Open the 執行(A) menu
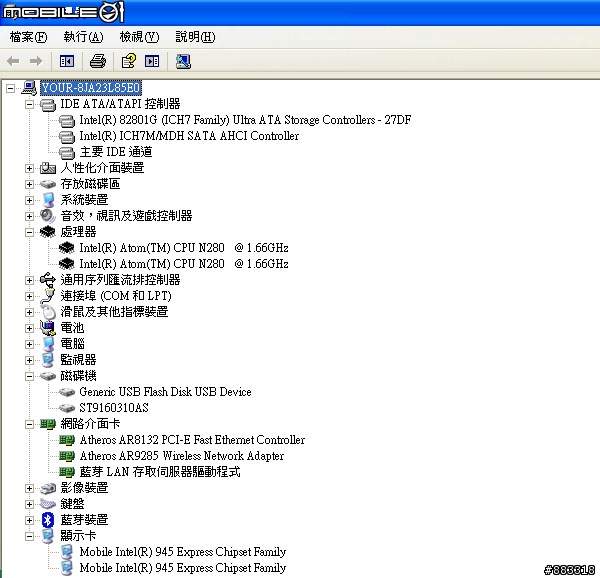 83,37
